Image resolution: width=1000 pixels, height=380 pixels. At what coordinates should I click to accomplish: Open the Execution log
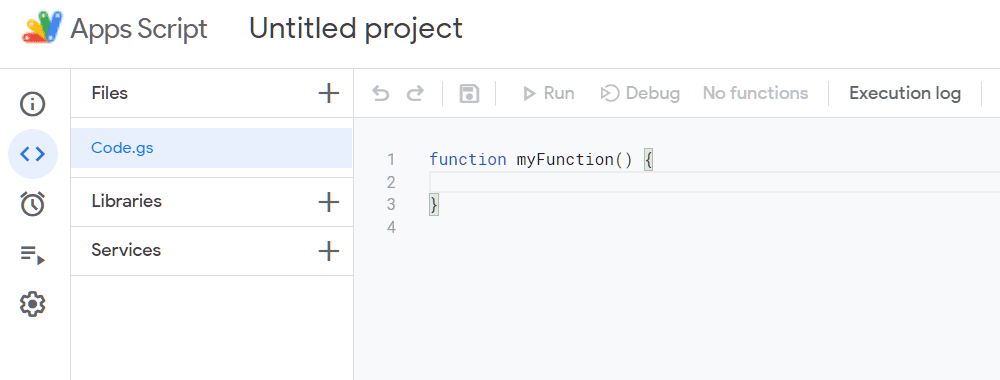pyautogui.click(x=905, y=94)
